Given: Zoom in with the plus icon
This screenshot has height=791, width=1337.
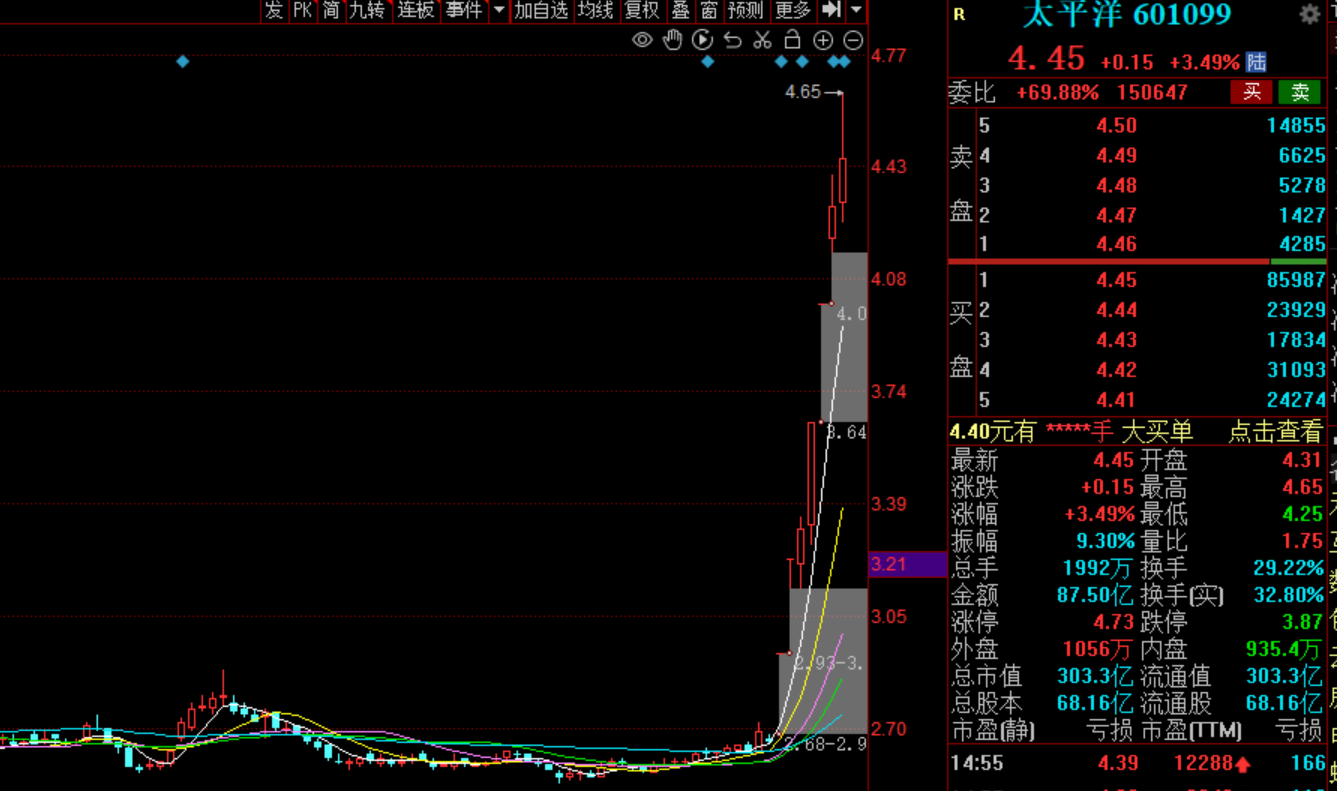Looking at the screenshot, I should point(823,40).
